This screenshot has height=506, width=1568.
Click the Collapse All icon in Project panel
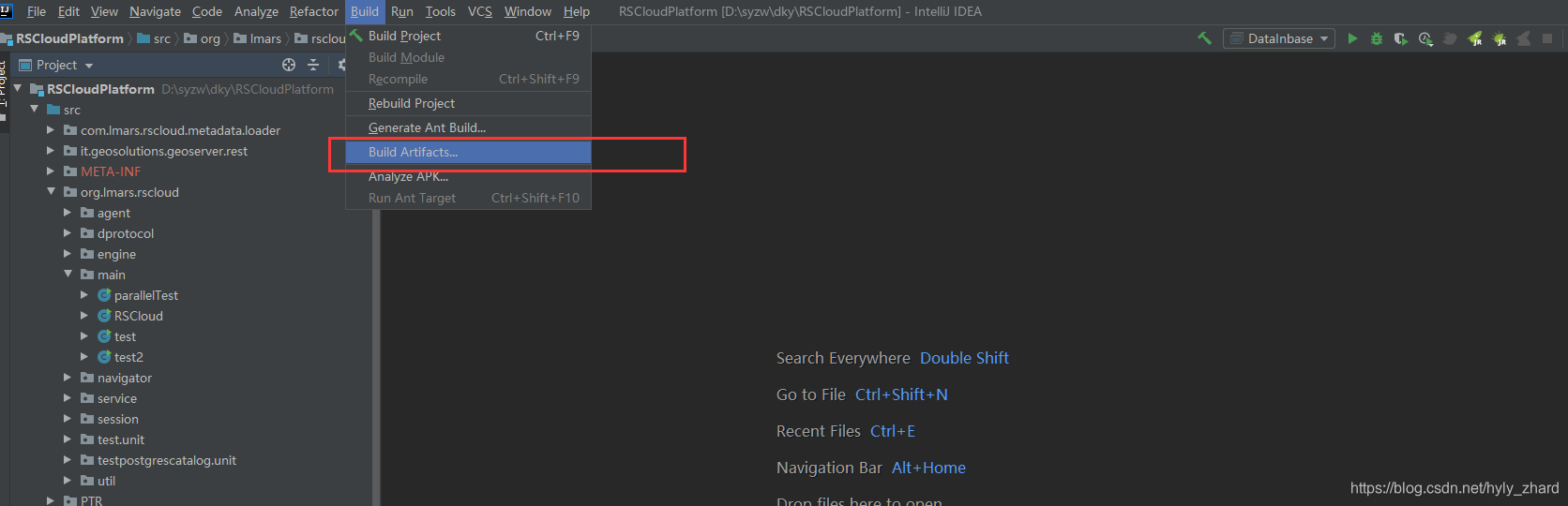pos(313,65)
